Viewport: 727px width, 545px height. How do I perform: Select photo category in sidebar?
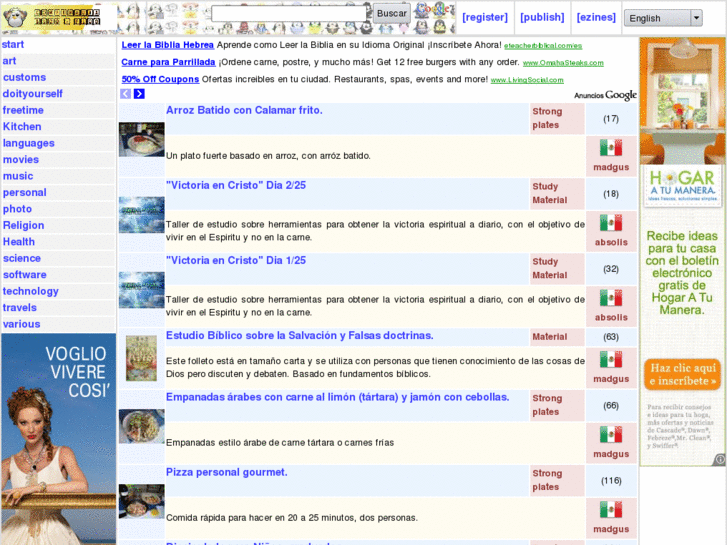pos(17,209)
